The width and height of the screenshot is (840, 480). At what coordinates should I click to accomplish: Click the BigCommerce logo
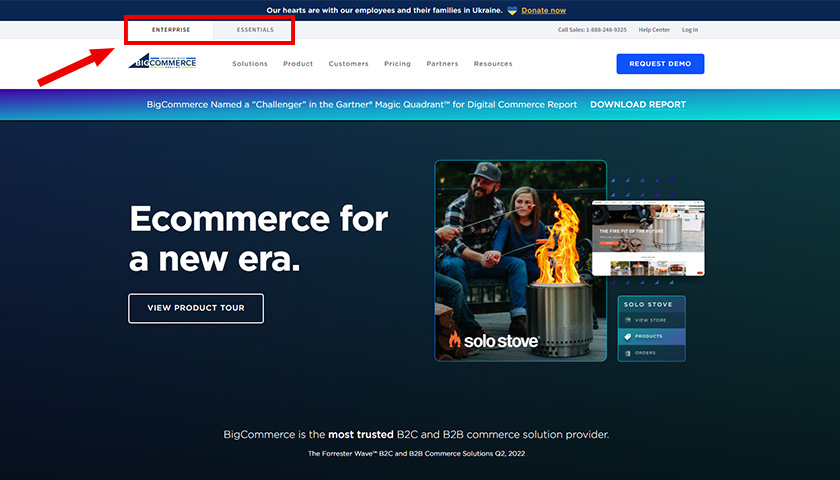point(162,61)
